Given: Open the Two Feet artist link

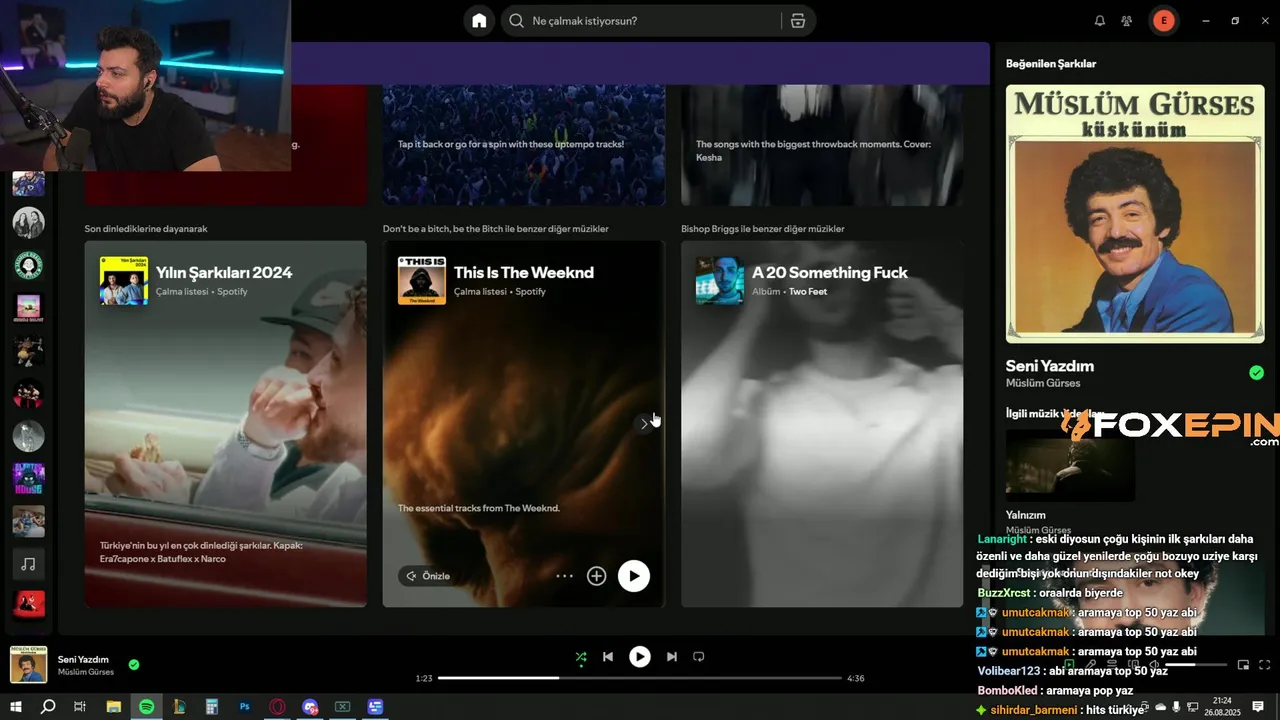Looking at the screenshot, I should click(x=808, y=292).
